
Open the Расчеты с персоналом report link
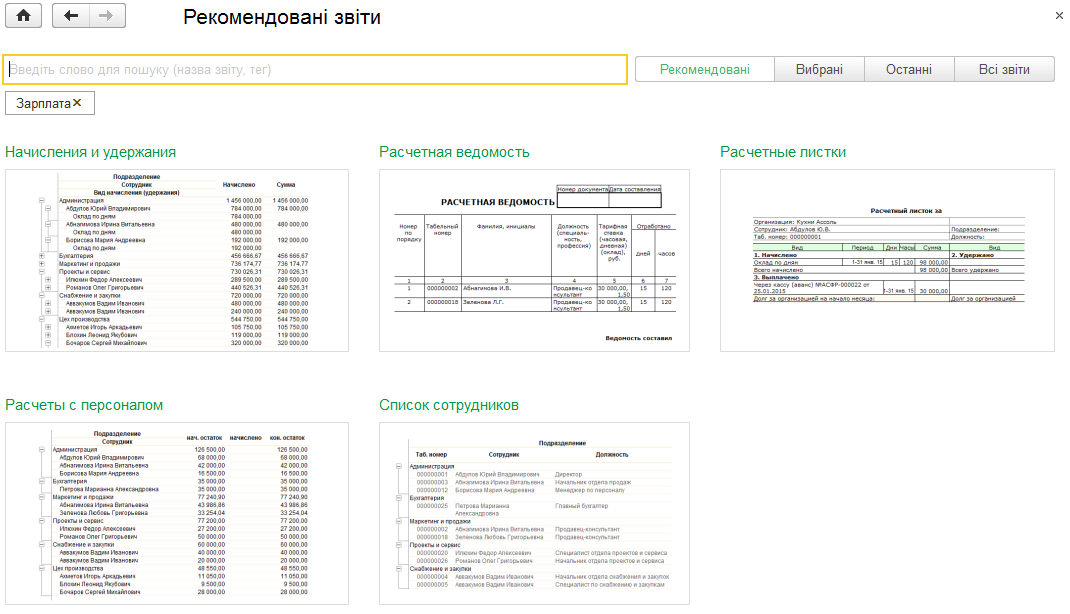tap(84, 405)
